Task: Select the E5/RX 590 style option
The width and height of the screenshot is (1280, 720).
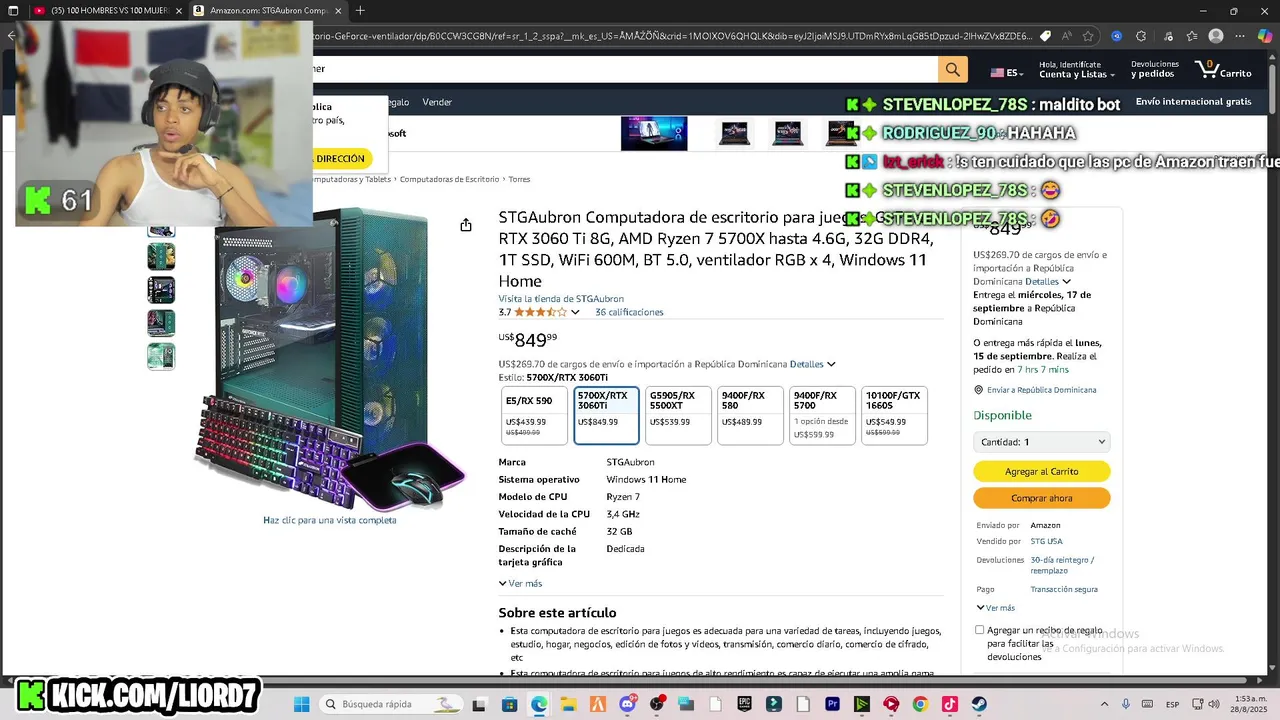Action: (x=534, y=415)
